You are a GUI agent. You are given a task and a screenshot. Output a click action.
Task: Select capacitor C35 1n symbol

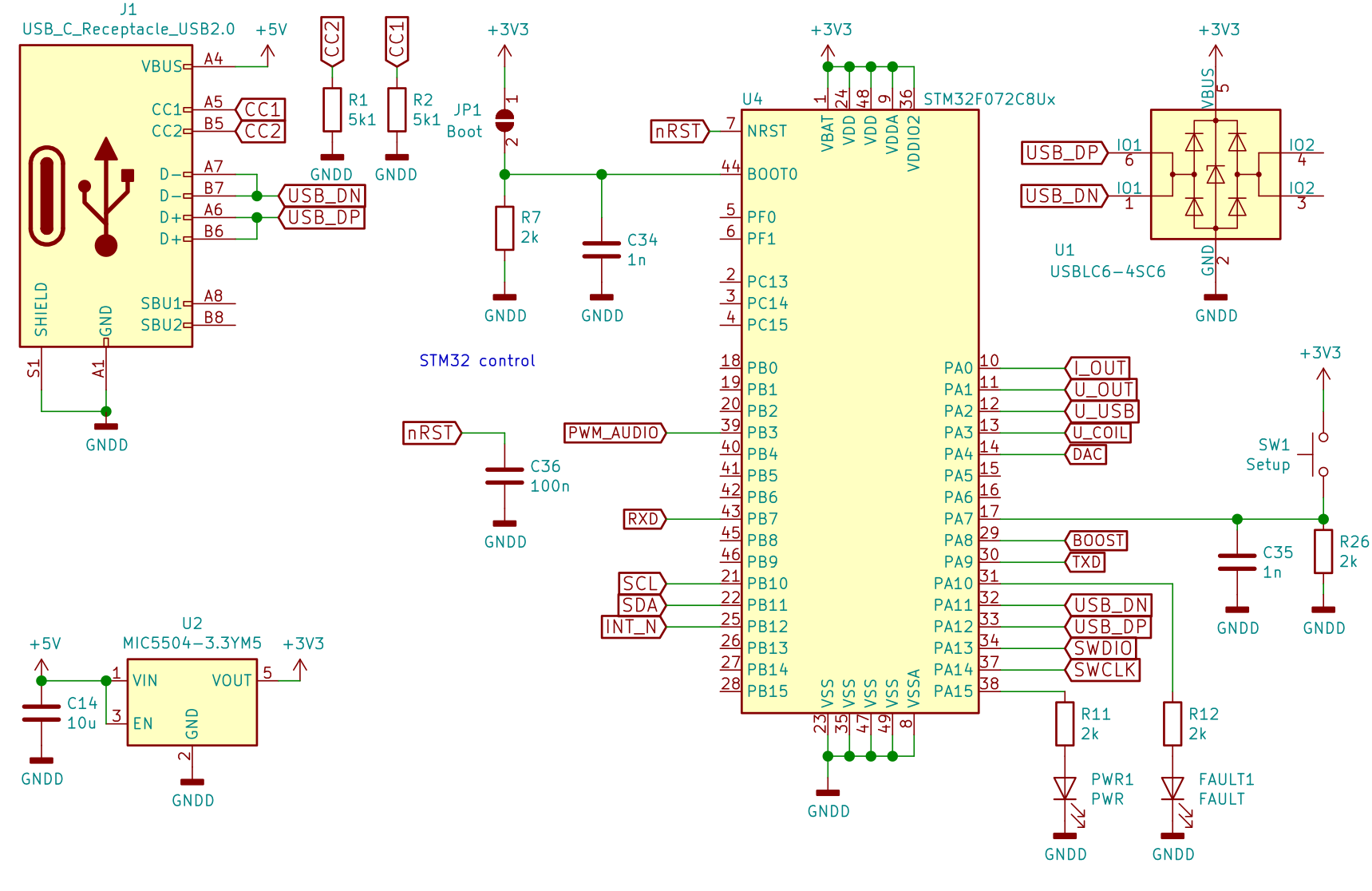point(1237,563)
